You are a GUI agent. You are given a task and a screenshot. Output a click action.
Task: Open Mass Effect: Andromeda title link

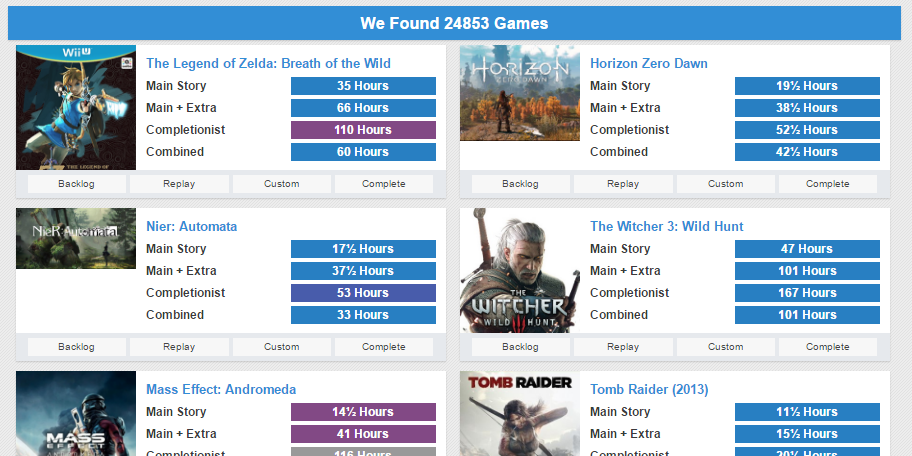pos(221,389)
